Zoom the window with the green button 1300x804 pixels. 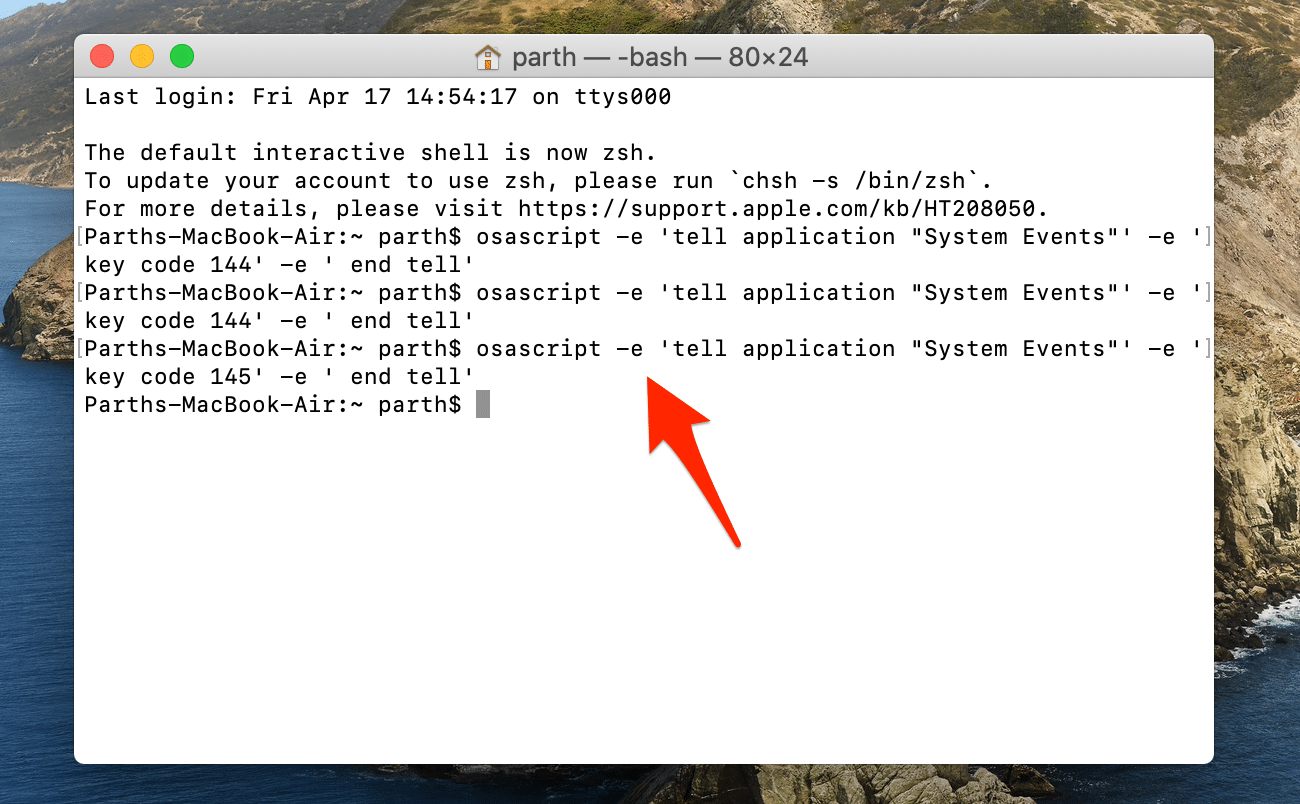(x=181, y=56)
